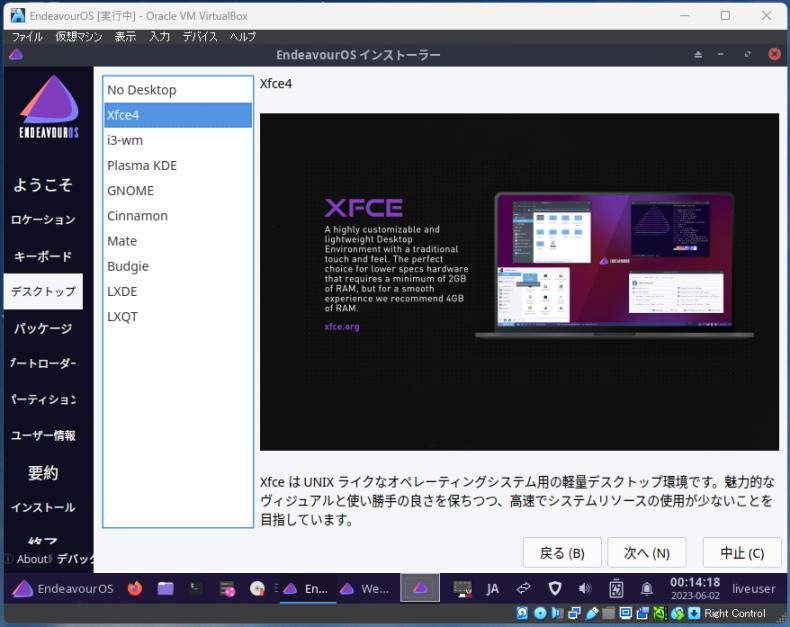Click the Right Control host key indicator
Image resolution: width=790 pixels, height=627 pixels.
[x=735, y=613]
